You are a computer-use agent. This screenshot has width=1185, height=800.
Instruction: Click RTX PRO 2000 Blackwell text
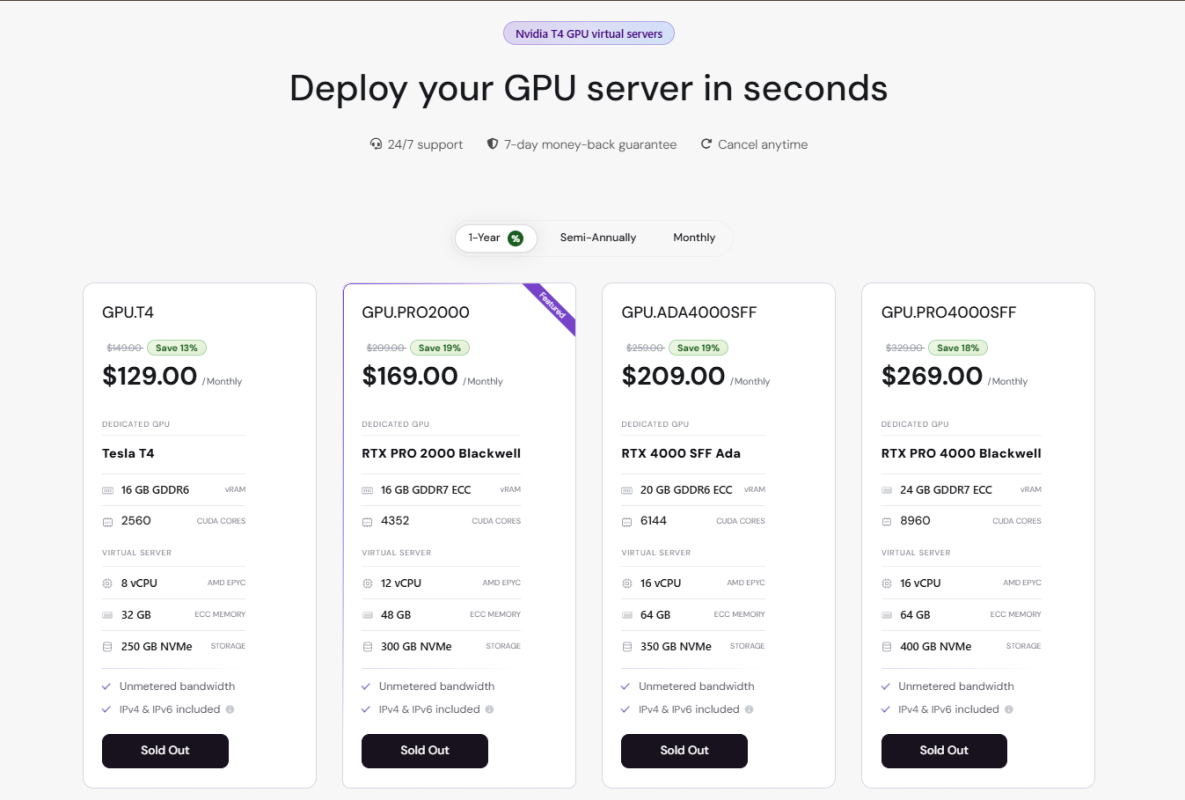(x=441, y=453)
